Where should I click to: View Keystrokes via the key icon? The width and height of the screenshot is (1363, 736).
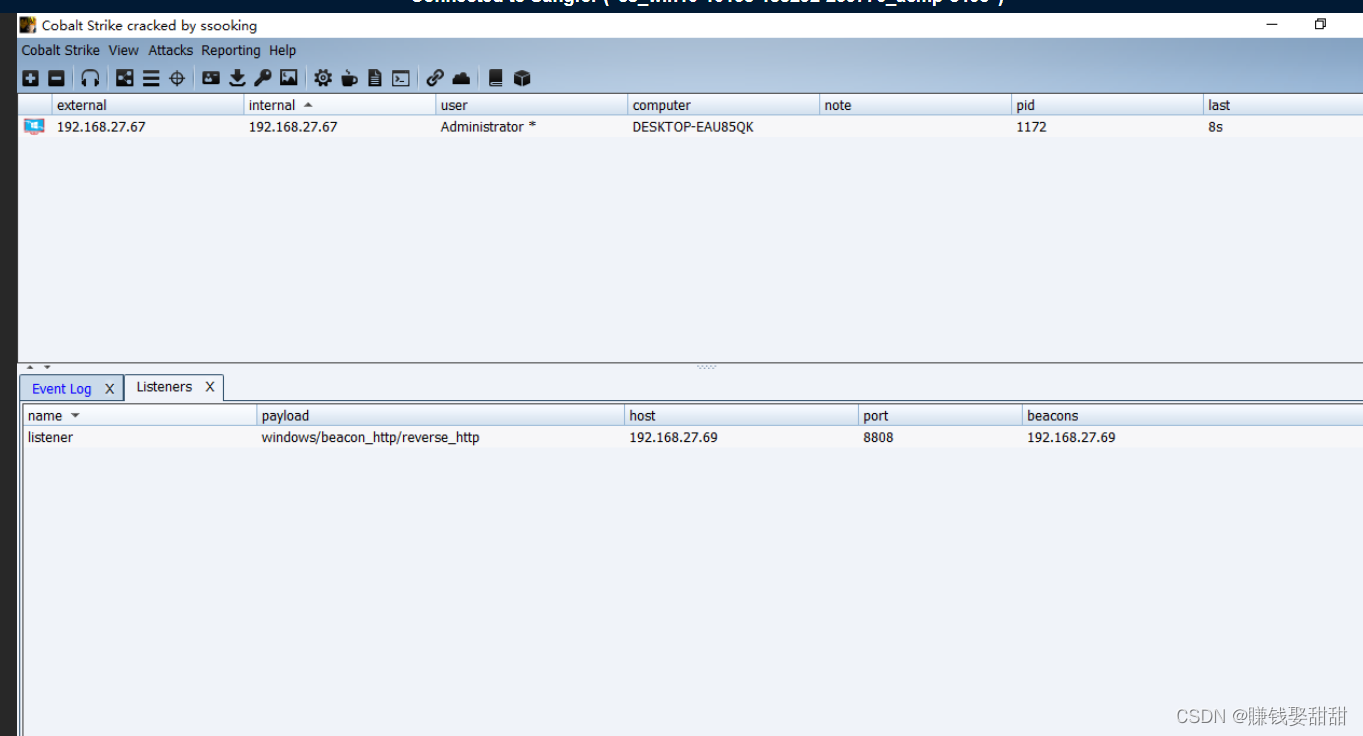click(262, 78)
